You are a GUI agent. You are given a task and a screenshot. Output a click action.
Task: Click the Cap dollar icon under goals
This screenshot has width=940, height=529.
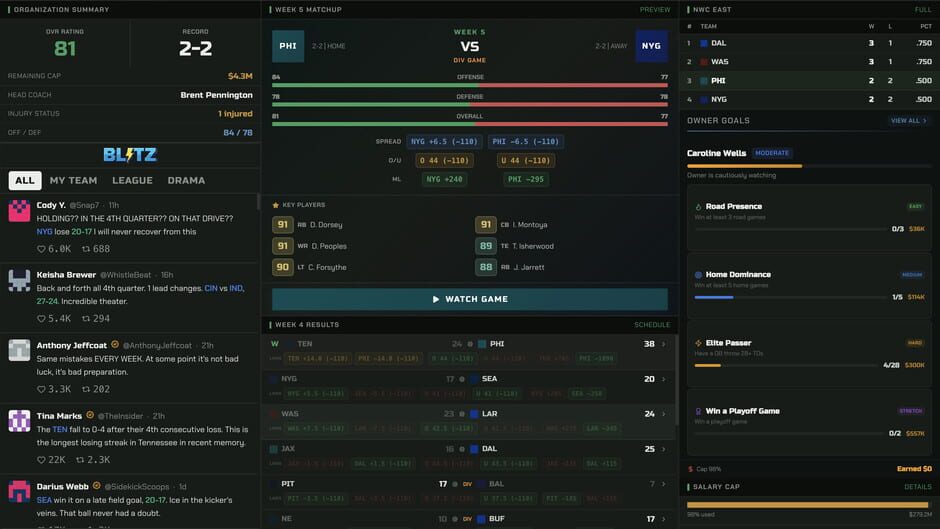[x=691, y=469]
